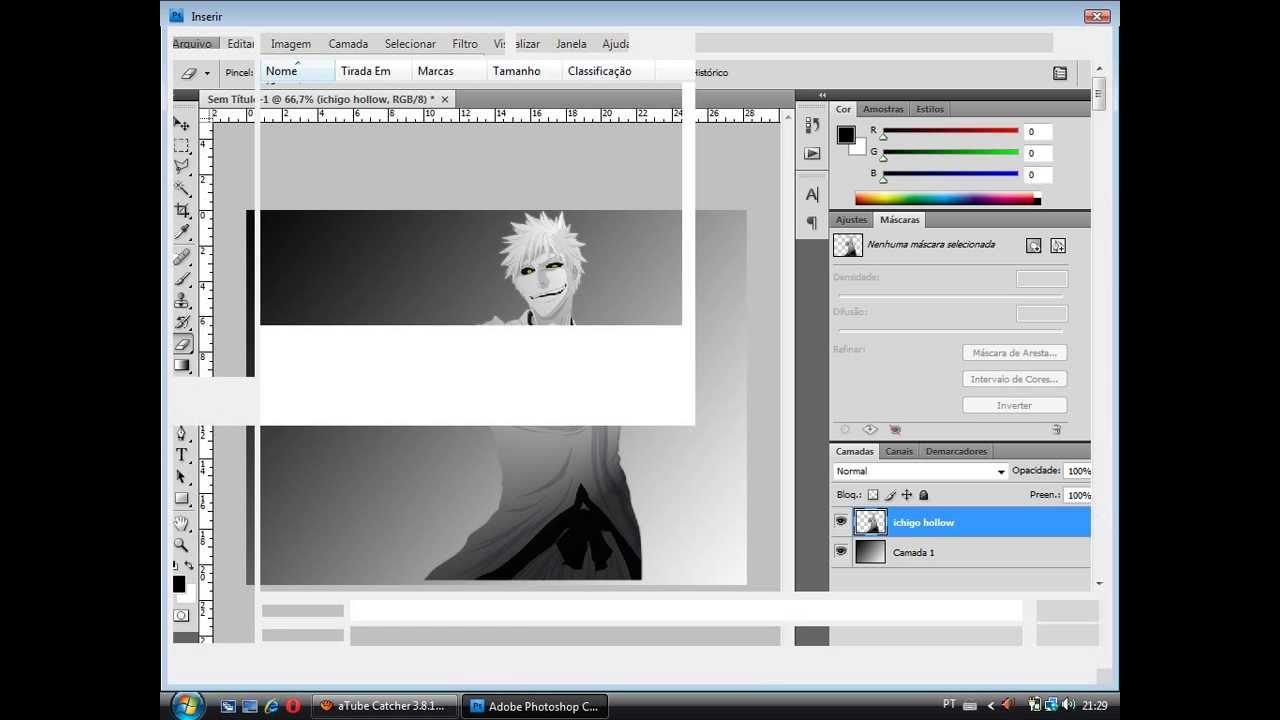1280x720 pixels.
Task: Hide the Camada 1 layer
Action: point(841,552)
